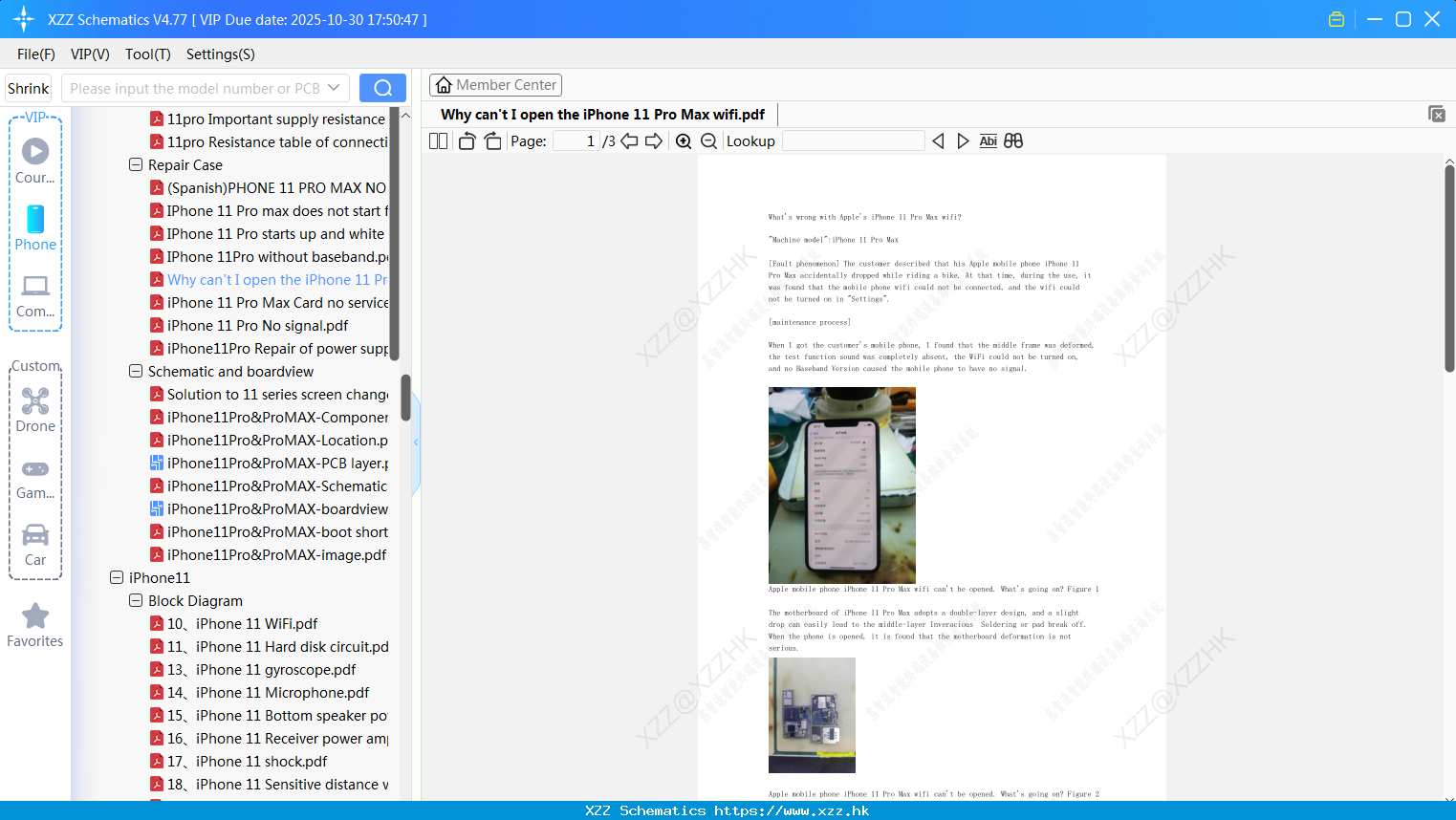Viewport: 1456px width, 820px height.
Task: Open the Tool(T) menu
Action: coord(148,54)
